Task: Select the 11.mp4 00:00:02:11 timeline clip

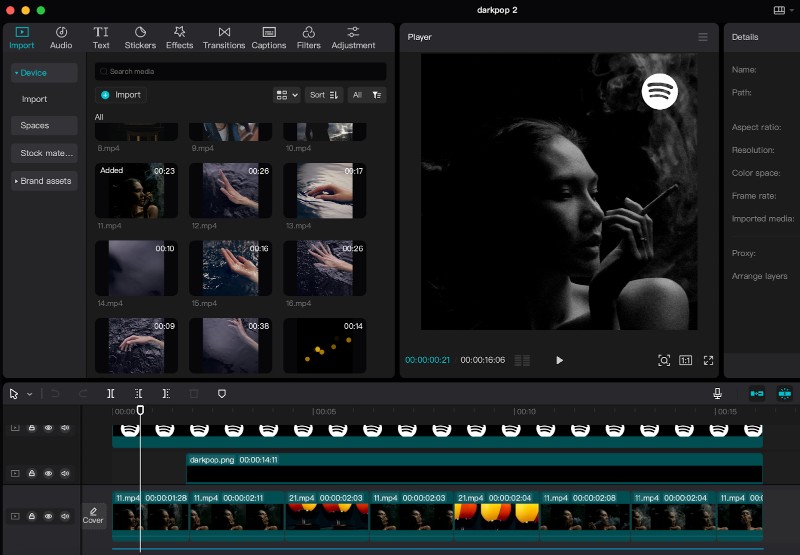Action: tap(237, 516)
